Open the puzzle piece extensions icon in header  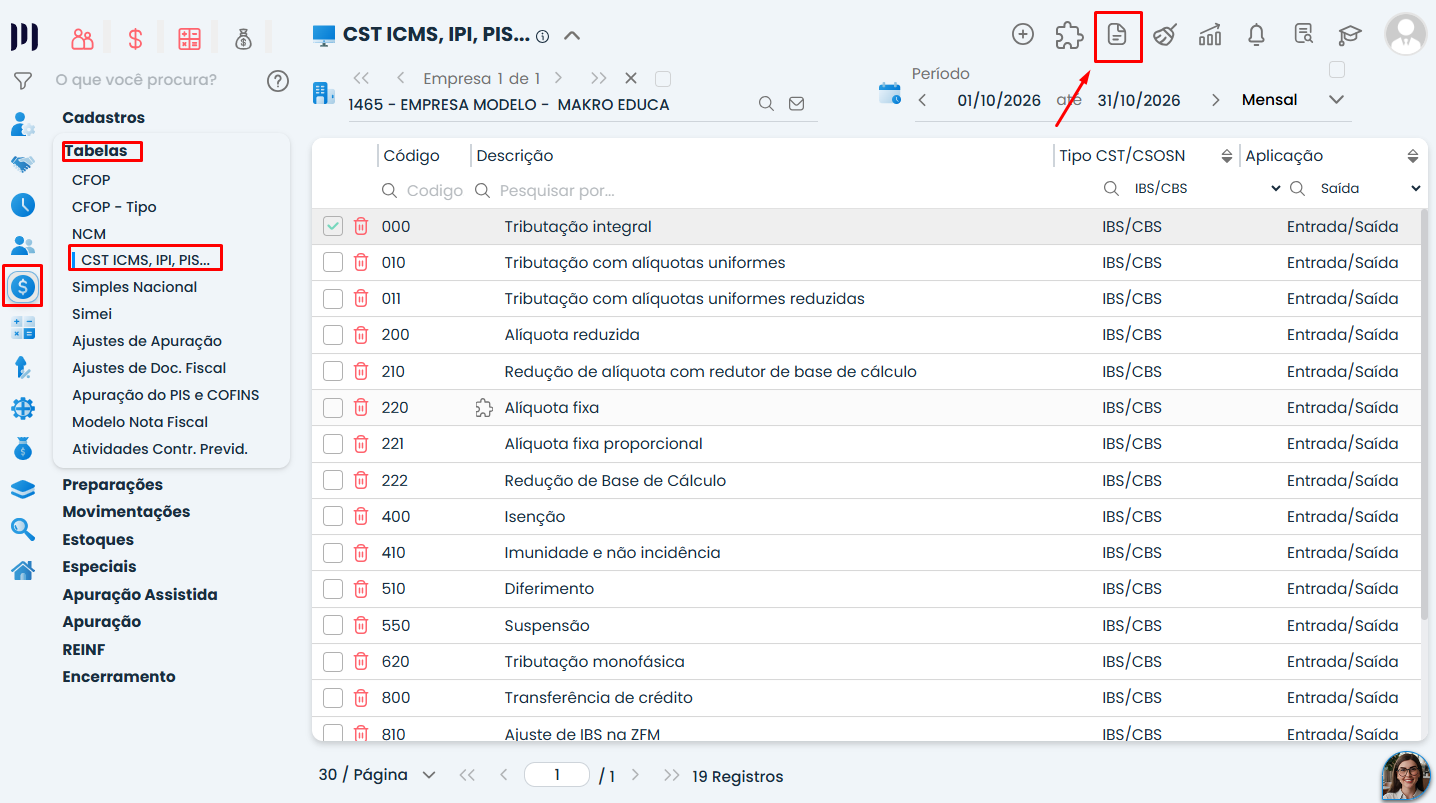[x=1069, y=36]
